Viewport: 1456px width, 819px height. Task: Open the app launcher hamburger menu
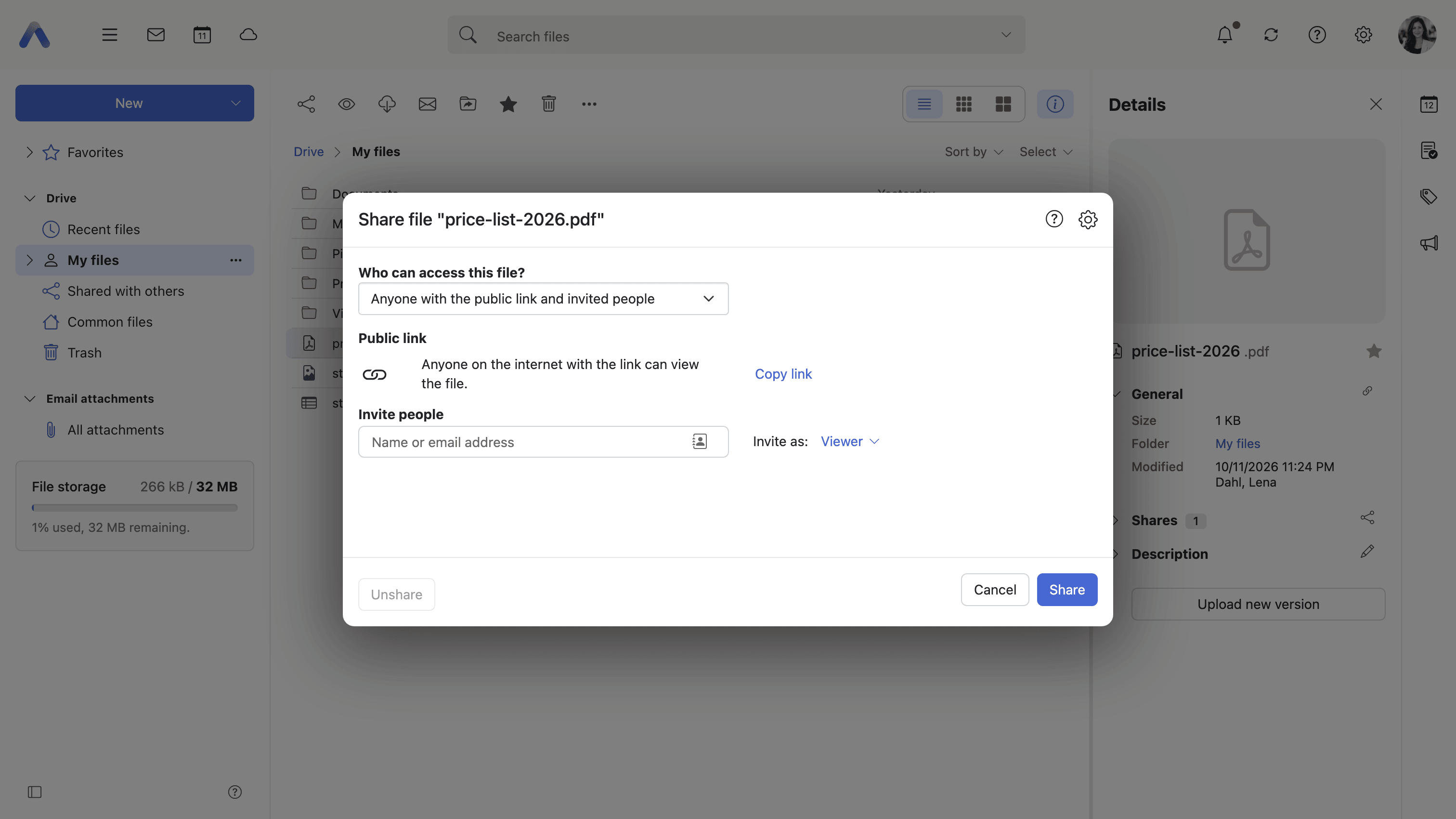(110, 35)
